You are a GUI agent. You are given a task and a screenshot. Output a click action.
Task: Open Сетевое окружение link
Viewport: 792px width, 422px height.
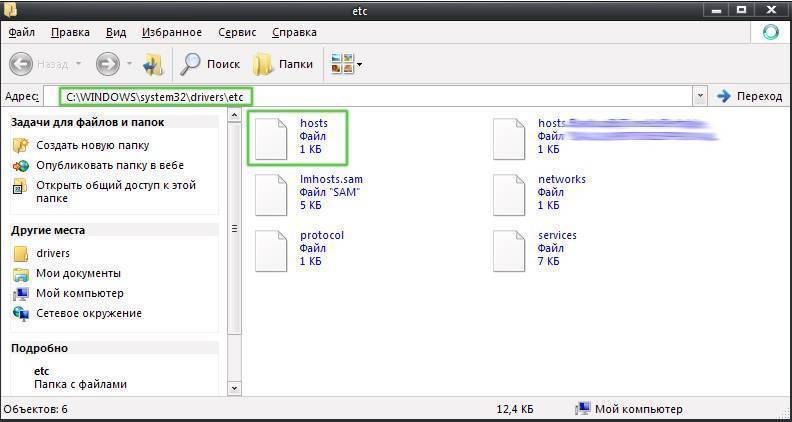click(89, 313)
